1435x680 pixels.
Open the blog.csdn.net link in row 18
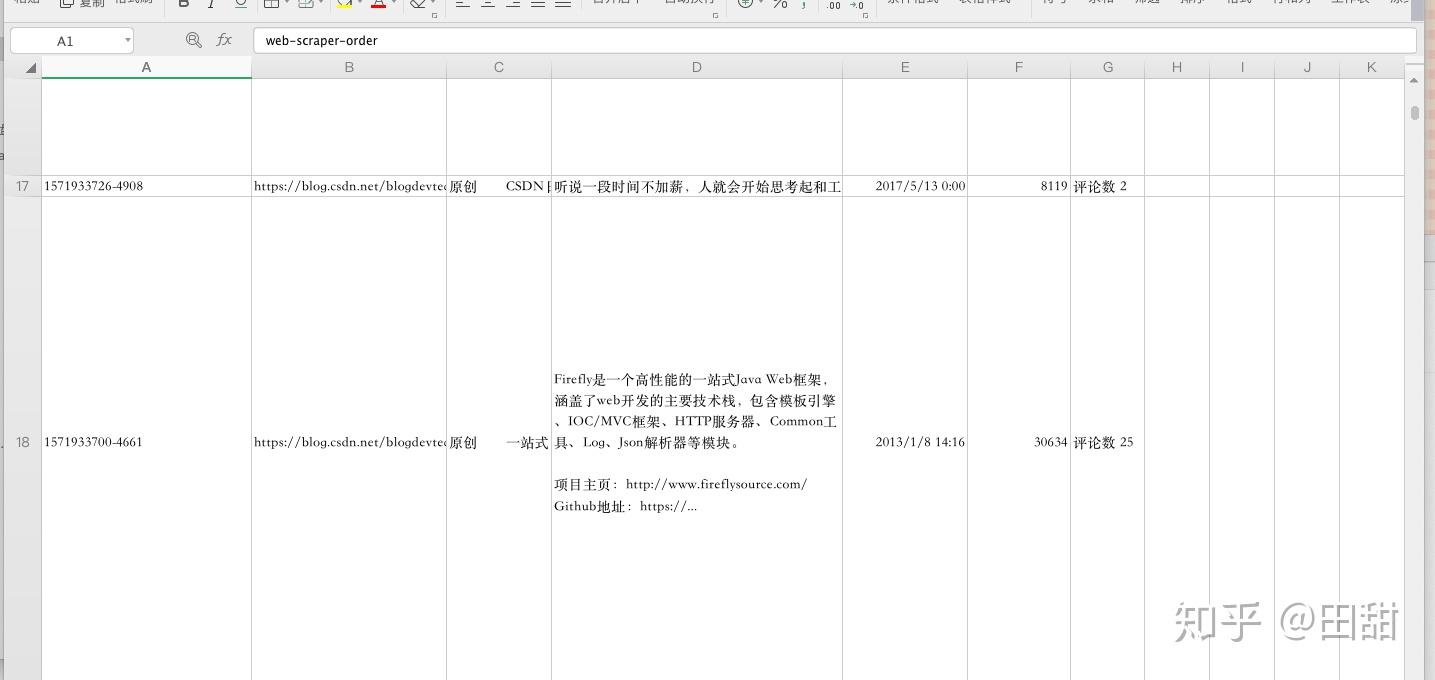[349, 441]
